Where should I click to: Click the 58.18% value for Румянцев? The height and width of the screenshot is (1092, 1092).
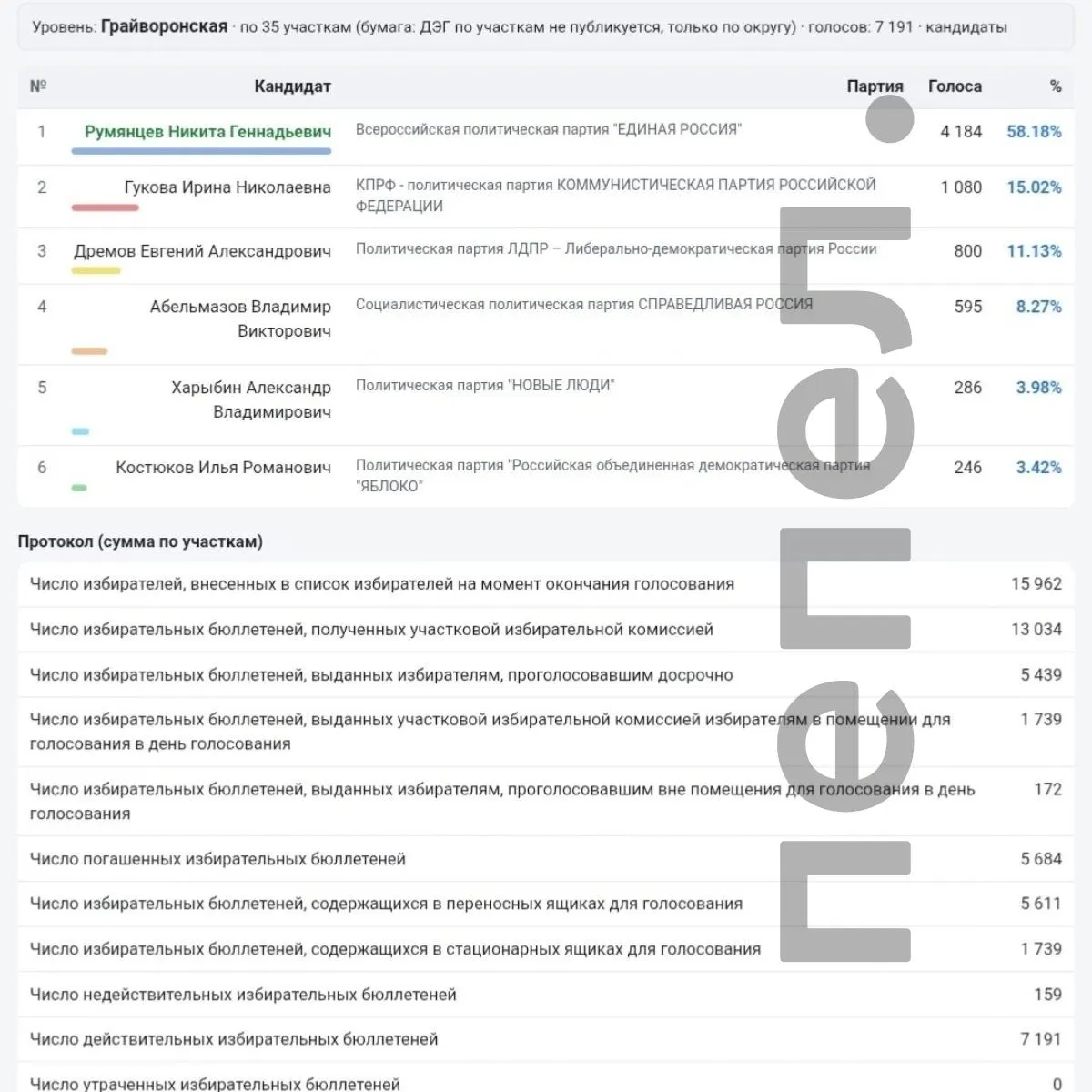point(1034,132)
